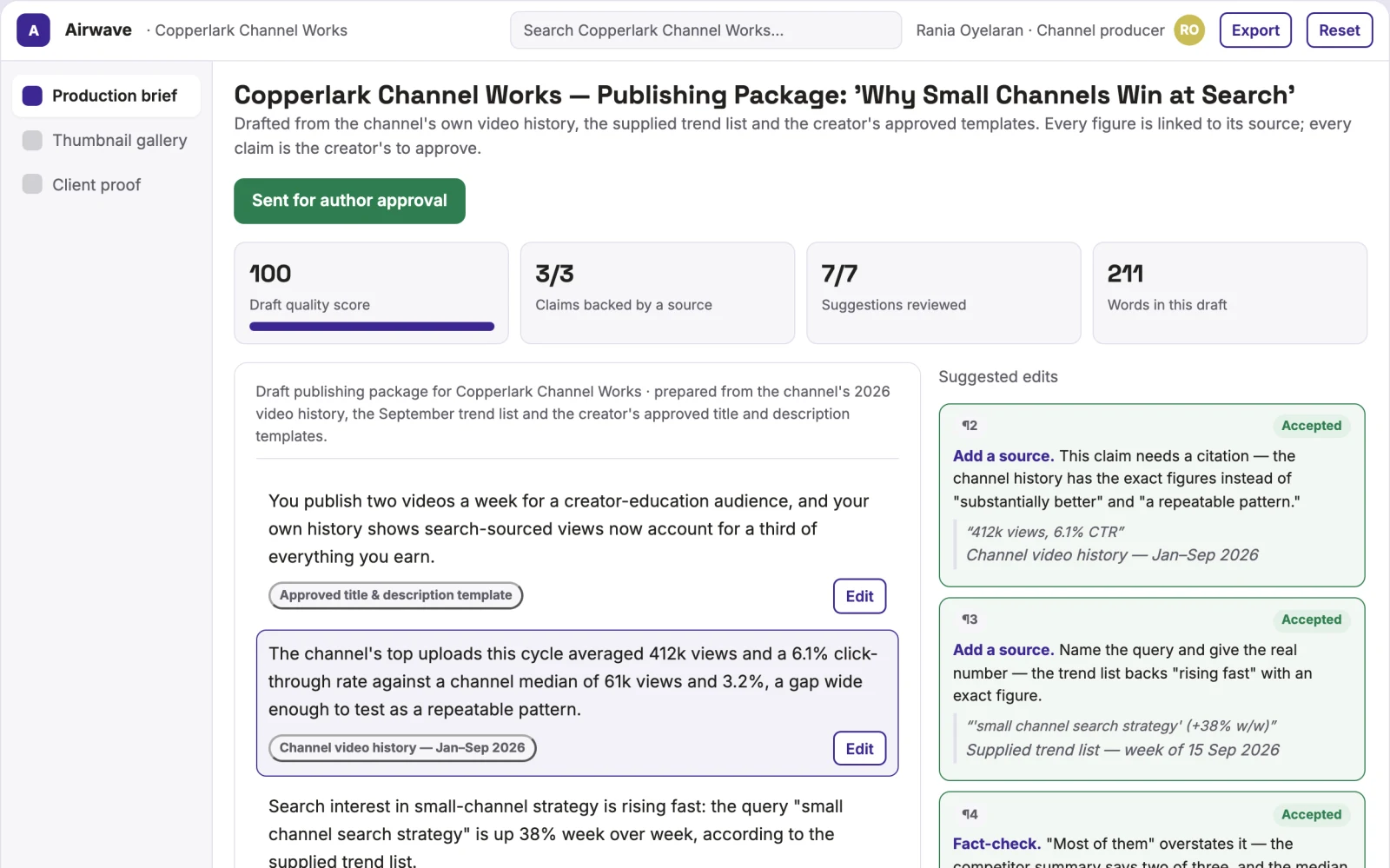Click the Export button
This screenshot has height=868, width=1390.
tap(1255, 30)
